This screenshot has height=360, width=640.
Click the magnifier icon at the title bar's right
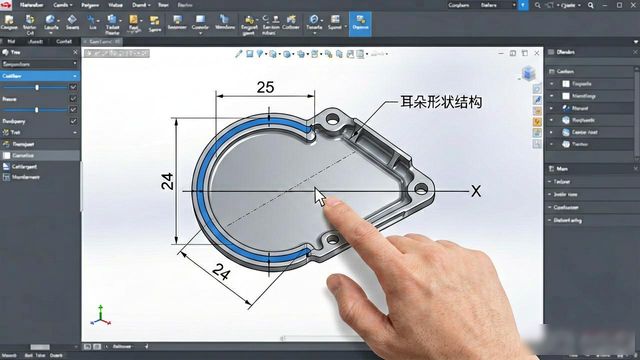click(x=591, y=5)
